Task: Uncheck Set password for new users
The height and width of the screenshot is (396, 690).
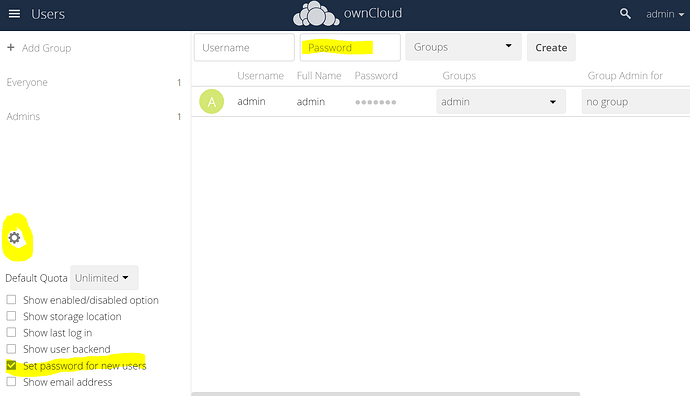Action: point(11,365)
